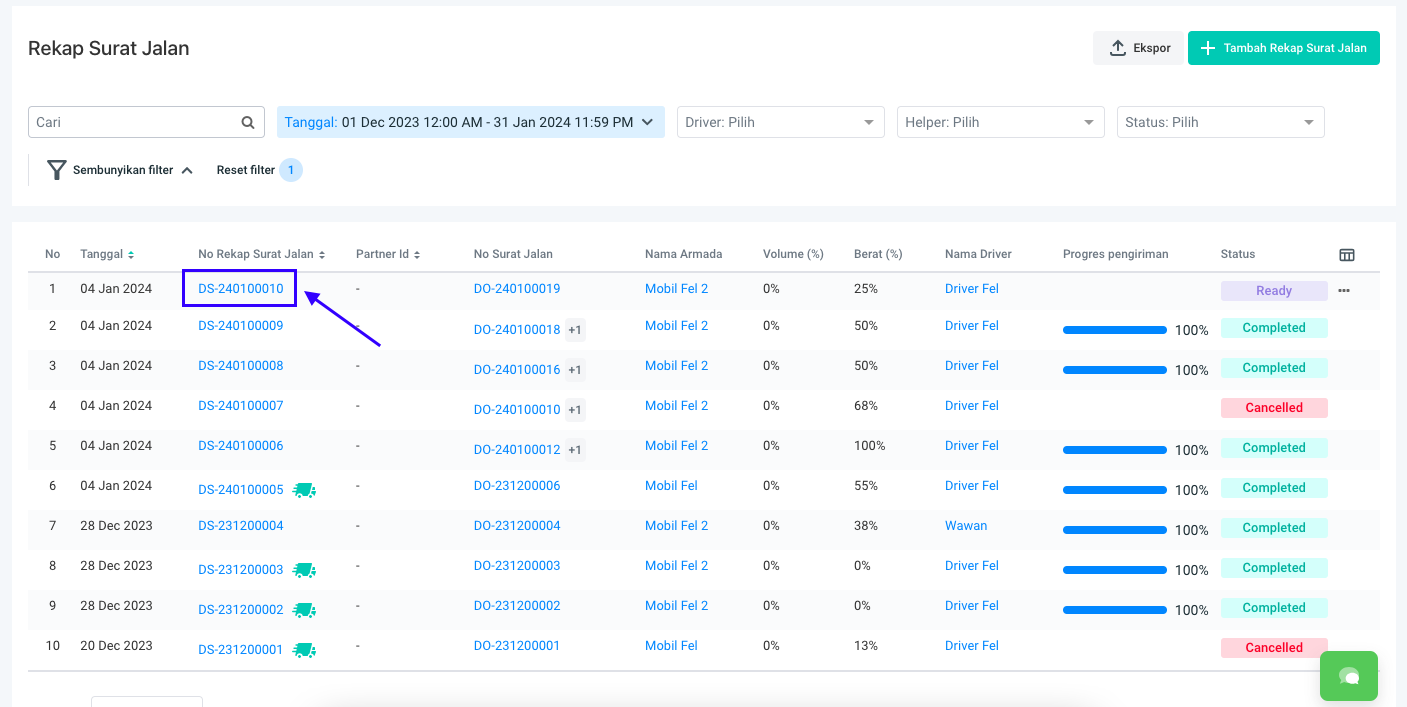This screenshot has width=1407, height=707.
Task: Open the DS-240100010 recap link
Action: coord(241,289)
